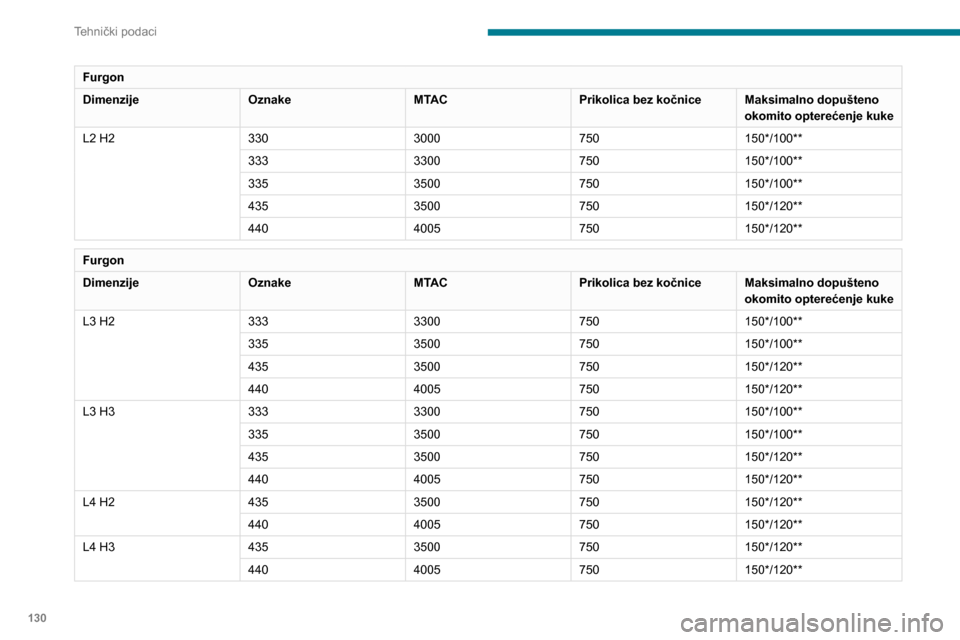Click '150*/120**' in L2 H2 440 row
Viewport: 960px width, 640px height.
(x=773, y=228)
